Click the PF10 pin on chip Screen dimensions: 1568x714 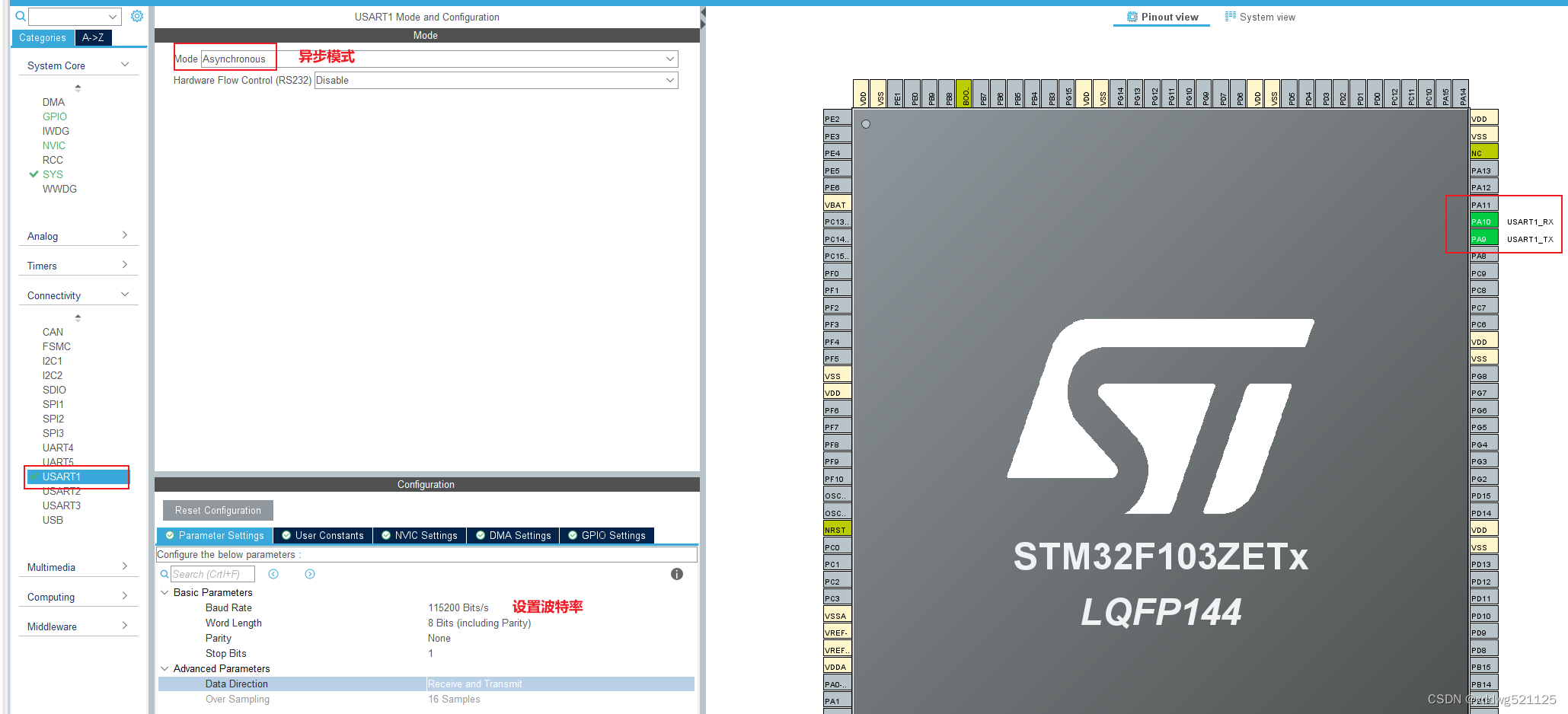(837, 478)
